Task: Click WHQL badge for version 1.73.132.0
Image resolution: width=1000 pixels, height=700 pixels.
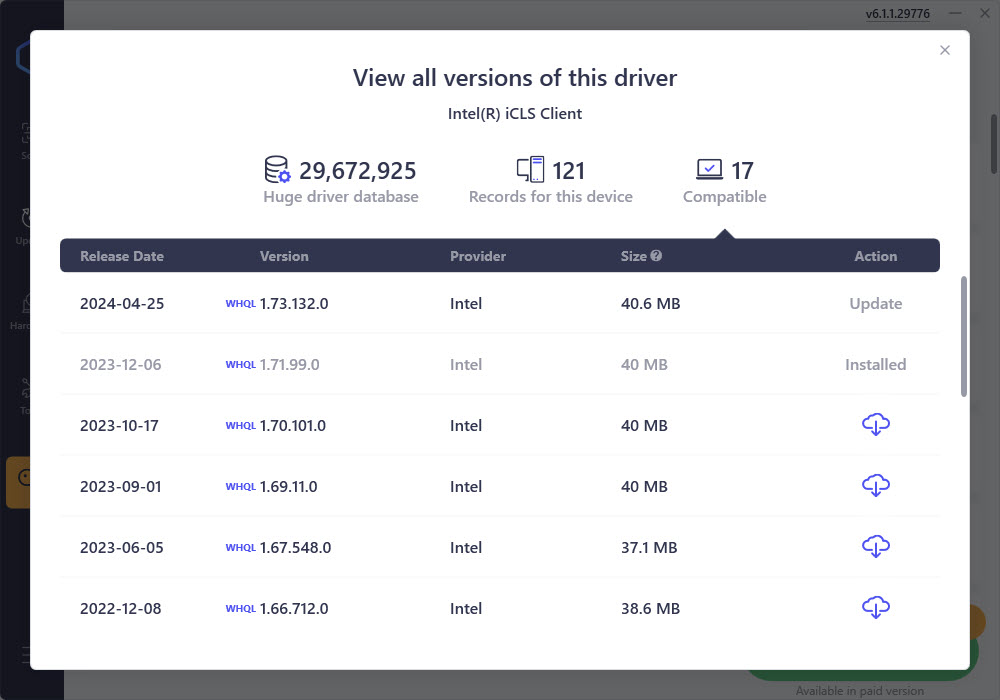Action: 240,304
